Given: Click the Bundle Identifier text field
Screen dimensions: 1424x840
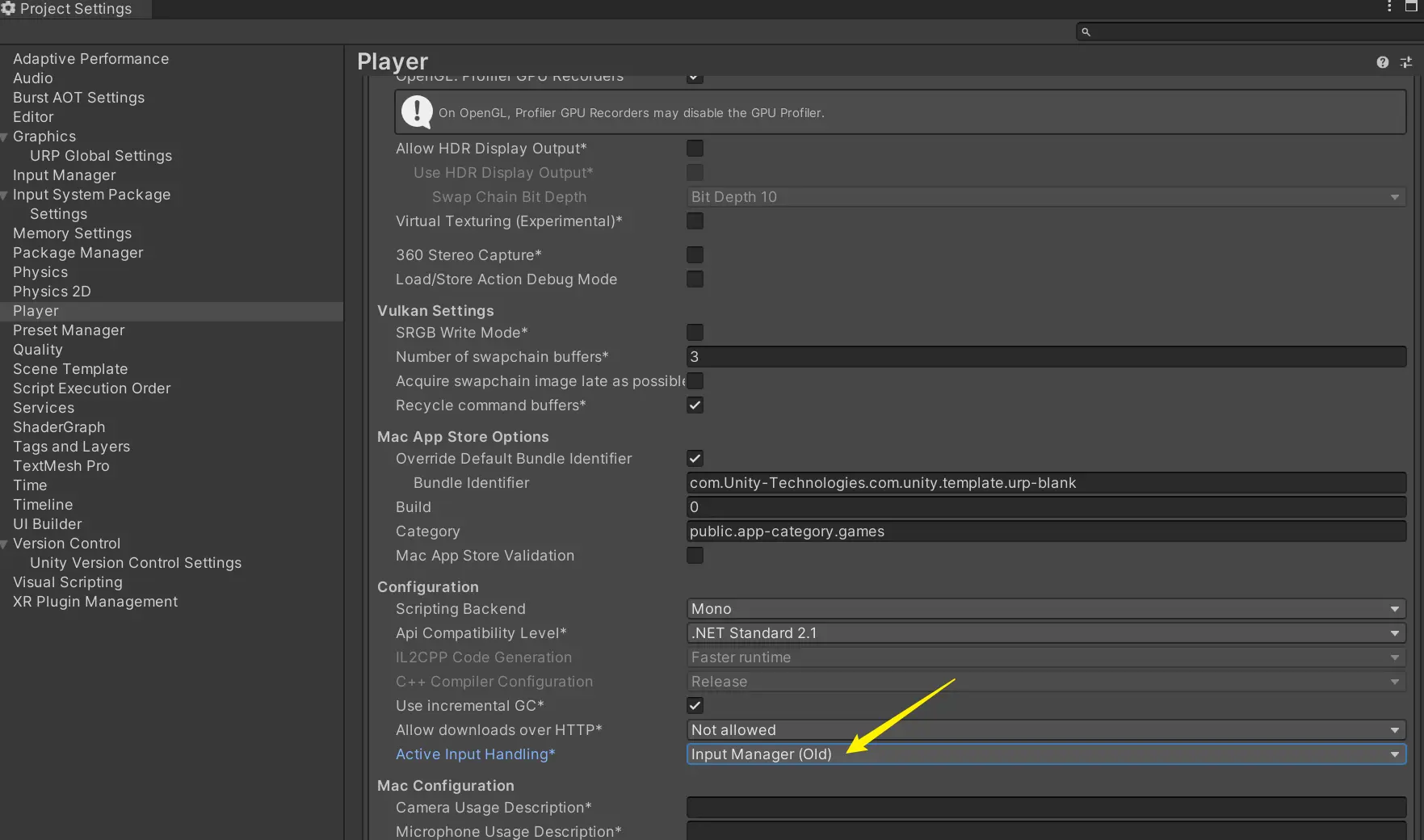Looking at the screenshot, I should [1045, 483].
